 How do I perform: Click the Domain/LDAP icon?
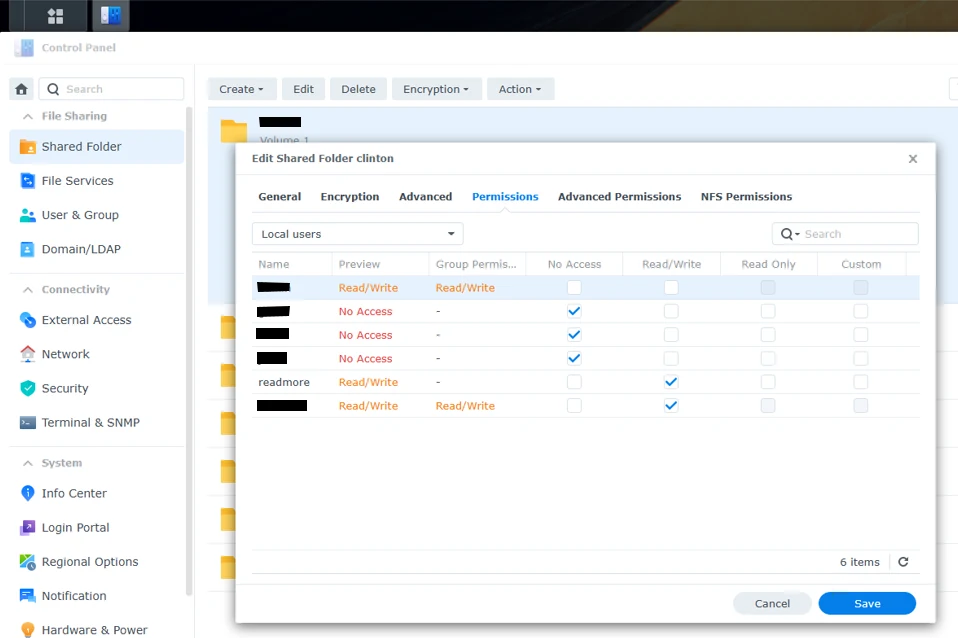pyautogui.click(x=27, y=249)
